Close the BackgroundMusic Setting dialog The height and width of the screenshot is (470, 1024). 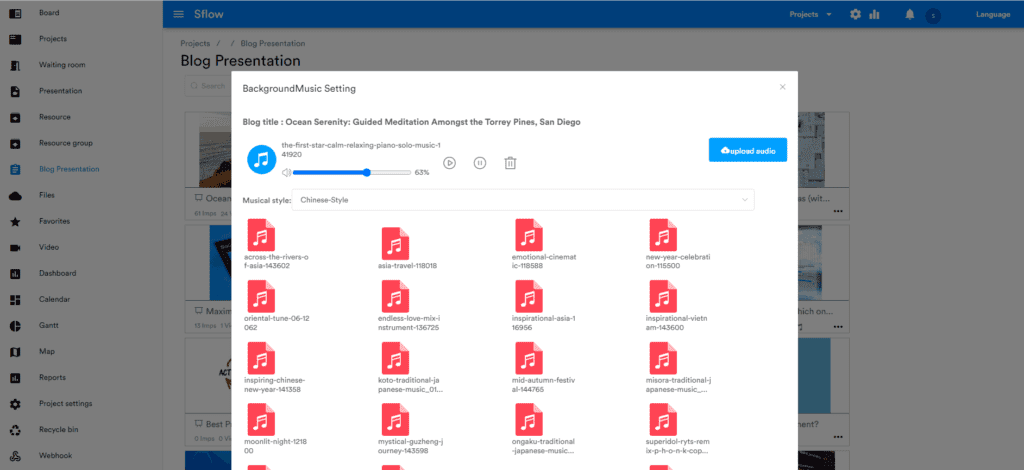click(782, 87)
